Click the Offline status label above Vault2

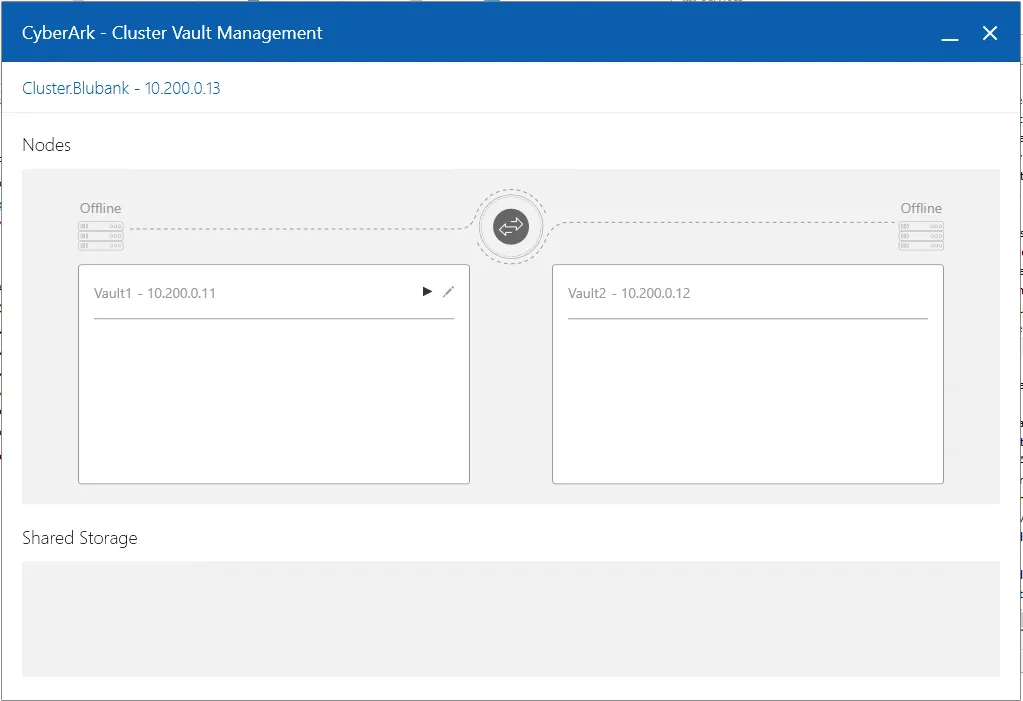pyautogui.click(x=921, y=208)
